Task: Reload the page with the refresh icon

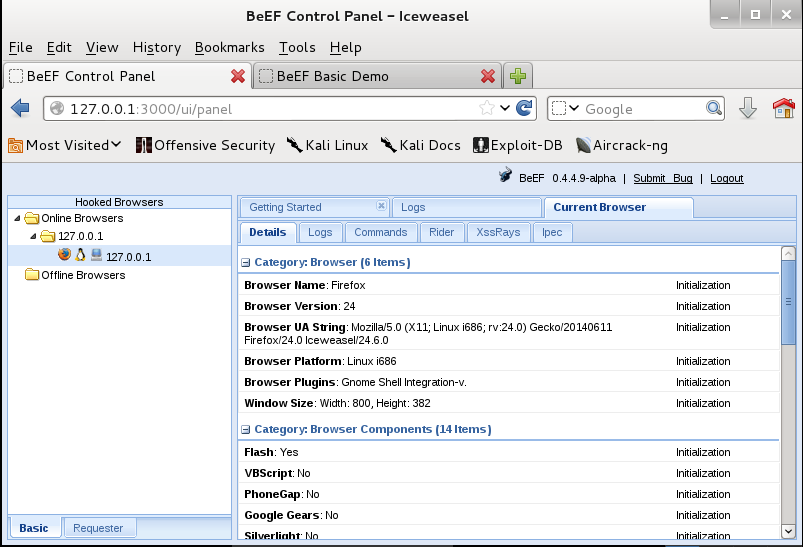Action: click(x=524, y=108)
